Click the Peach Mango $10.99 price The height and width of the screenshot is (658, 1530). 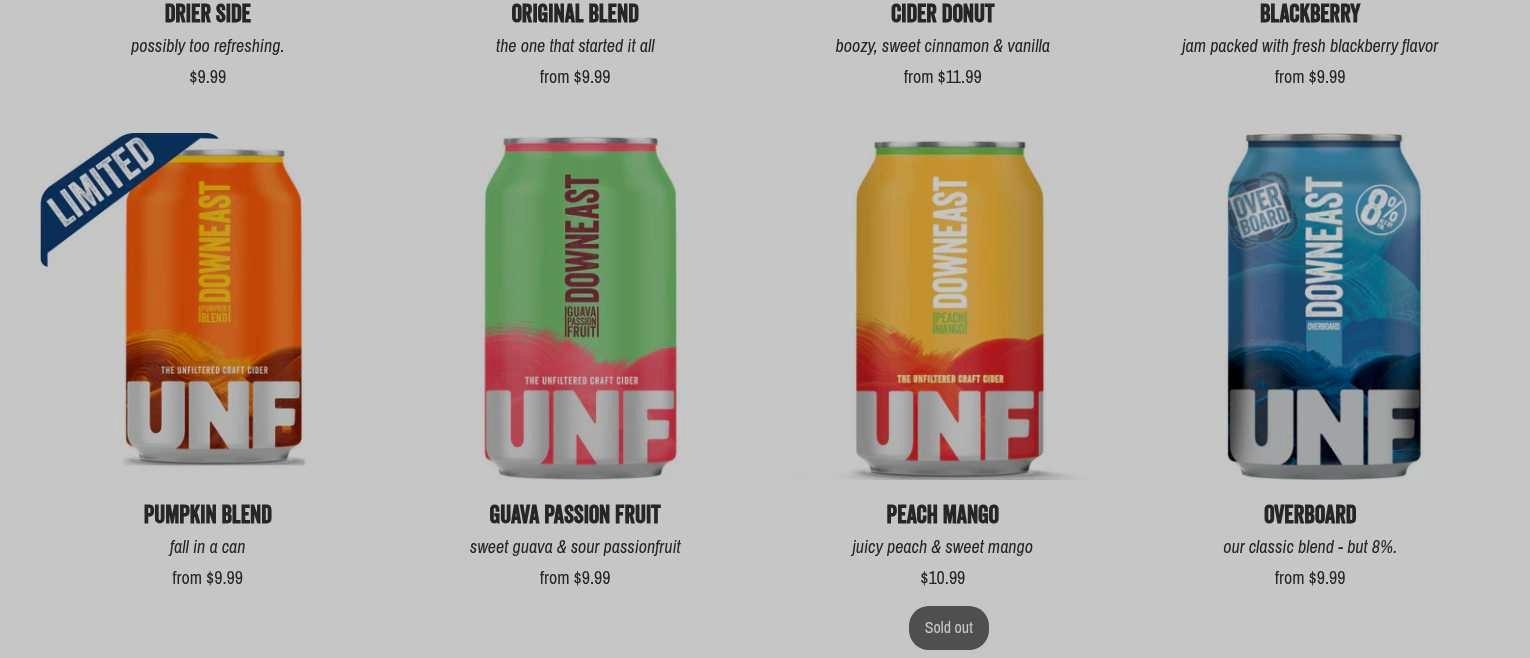click(943, 578)
